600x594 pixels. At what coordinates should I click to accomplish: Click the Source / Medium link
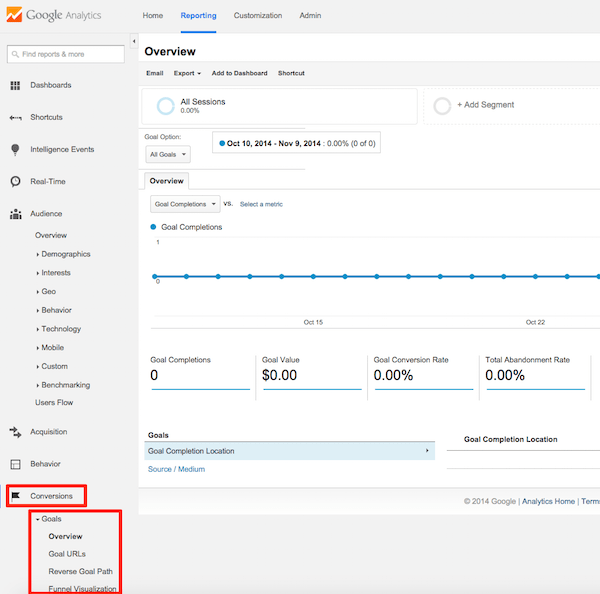pos(176,469)
